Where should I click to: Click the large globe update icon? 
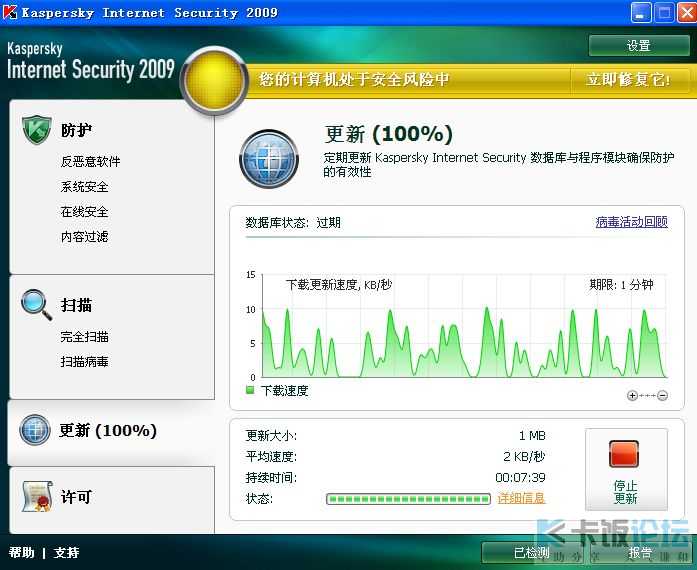click(x=269, y=159)
